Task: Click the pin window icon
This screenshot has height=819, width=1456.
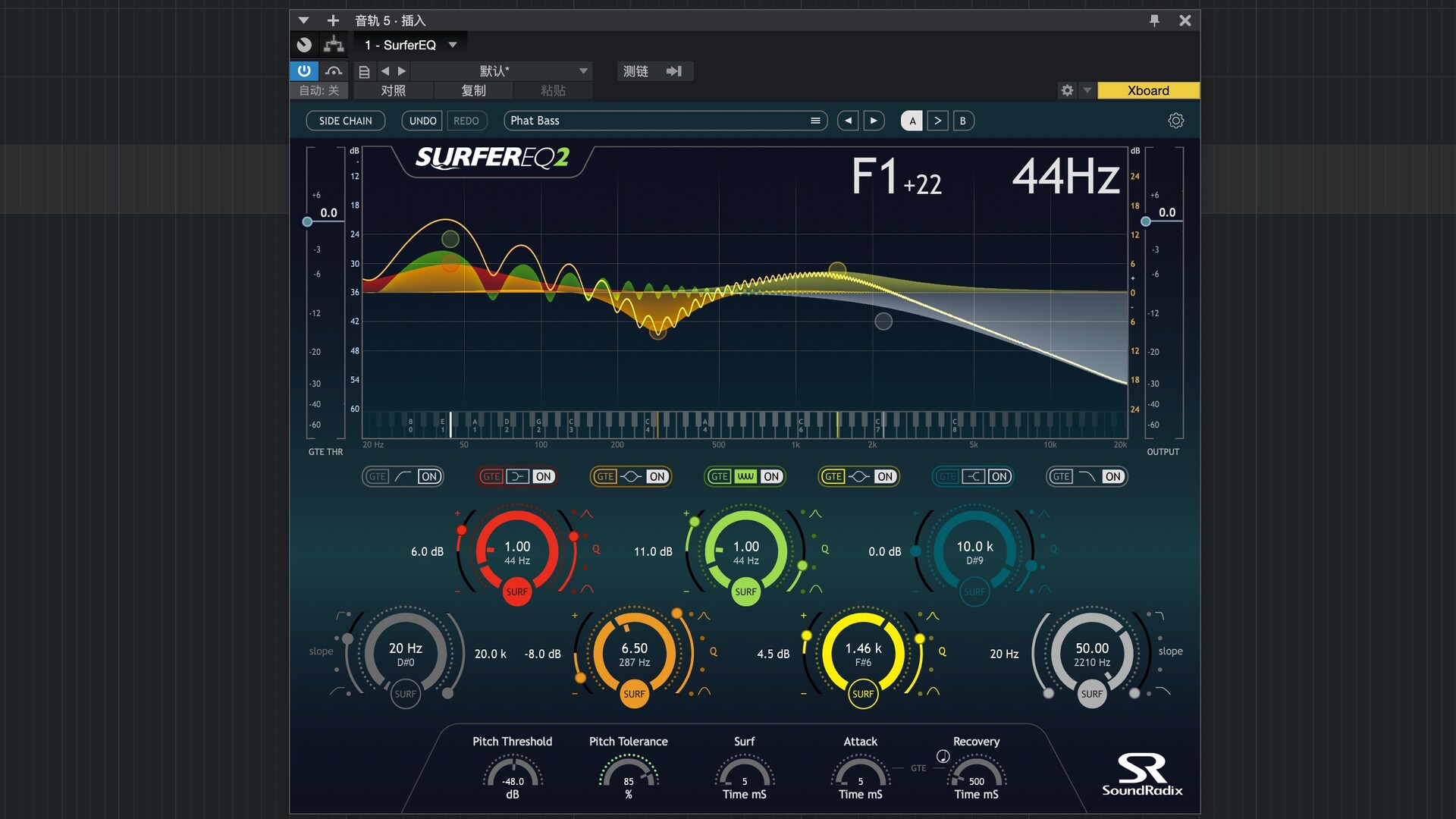Action: pos(1154,20)
